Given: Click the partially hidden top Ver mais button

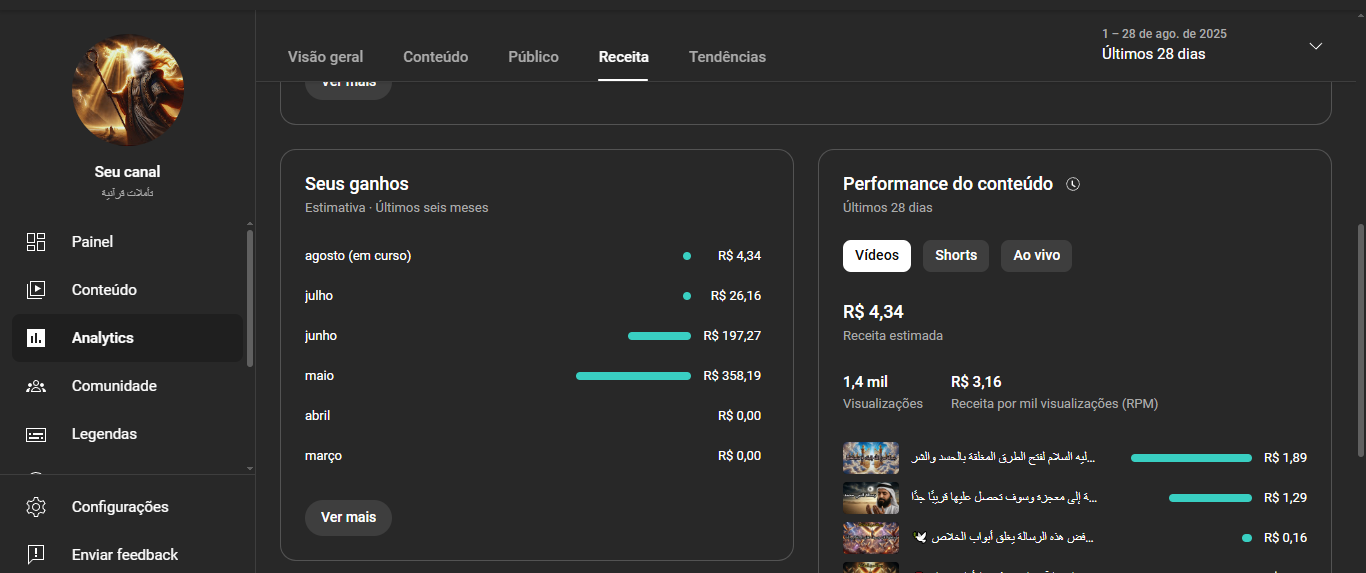Looking at the screenshot, I should (x=348, y=90).
